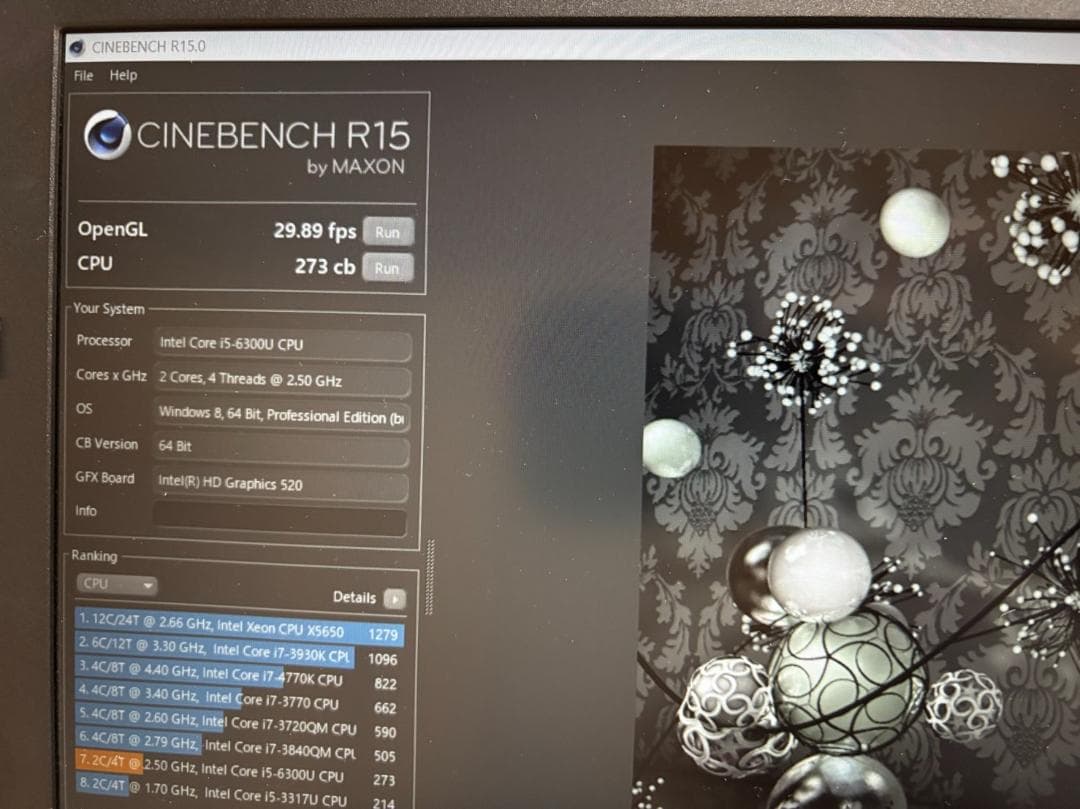
Task: Click the Info text field
Action: pos(280,519)
